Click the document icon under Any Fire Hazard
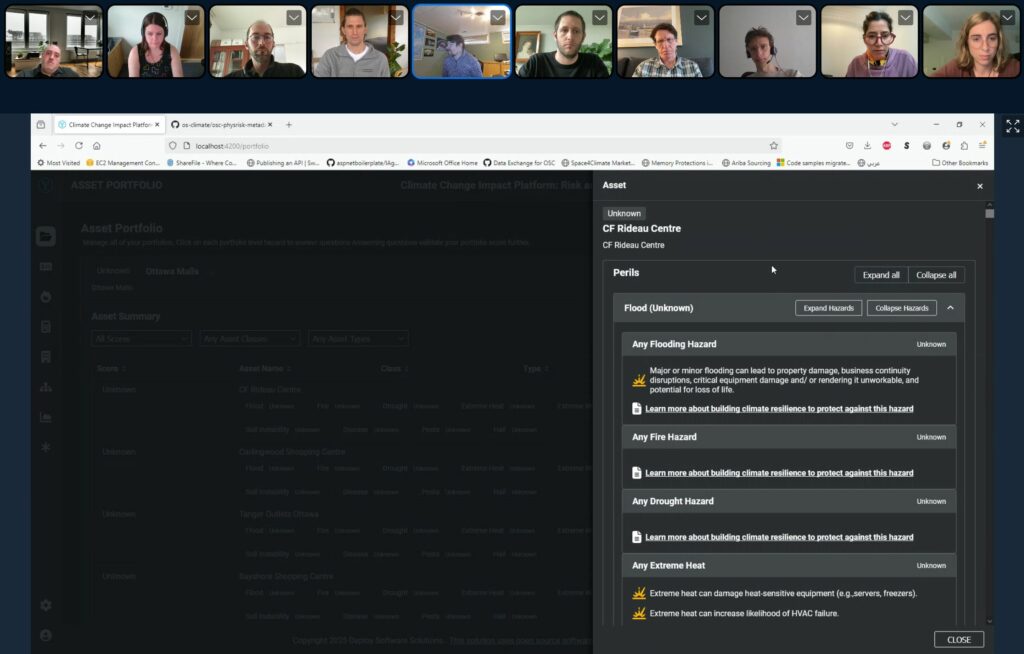 click(637, 472)
